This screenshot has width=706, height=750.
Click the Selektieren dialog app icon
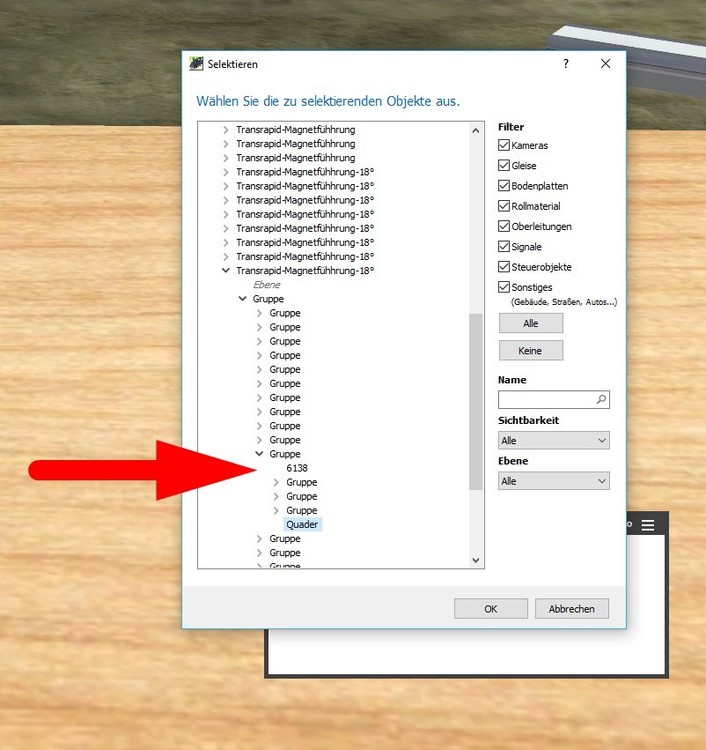[x=196, y=64]
